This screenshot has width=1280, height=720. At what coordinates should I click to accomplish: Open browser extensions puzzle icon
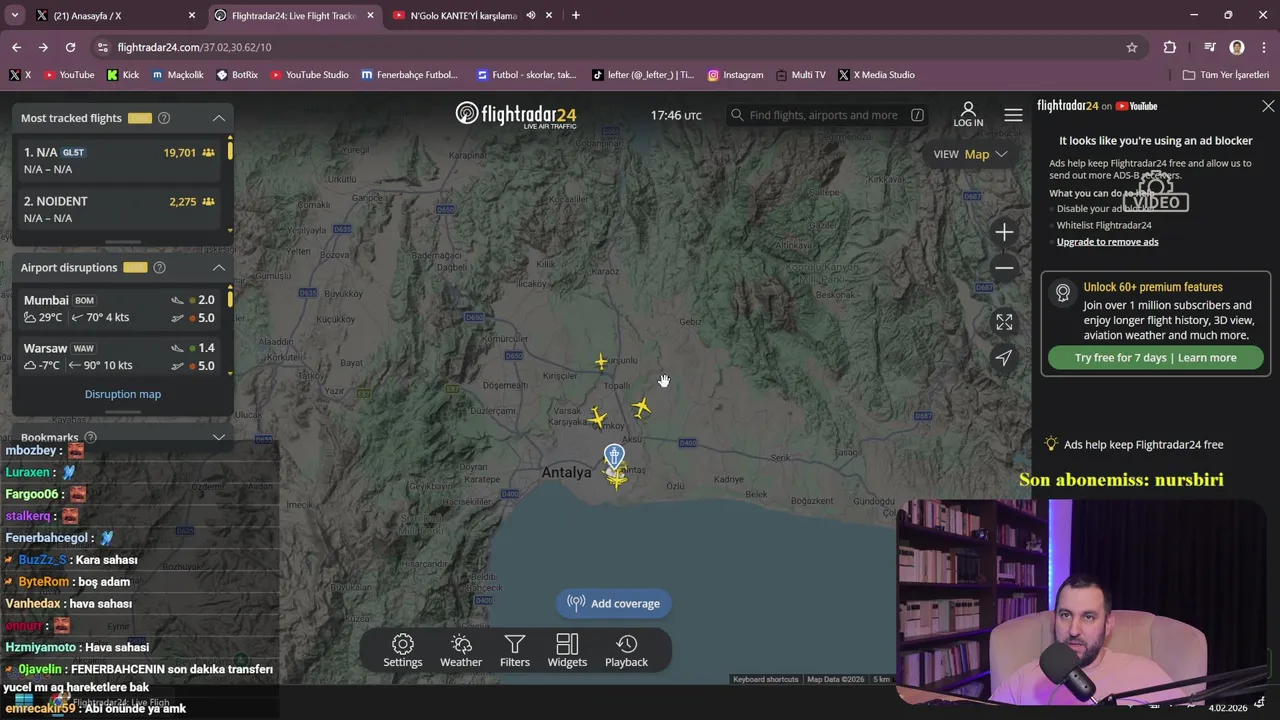tap(1170, 47)
